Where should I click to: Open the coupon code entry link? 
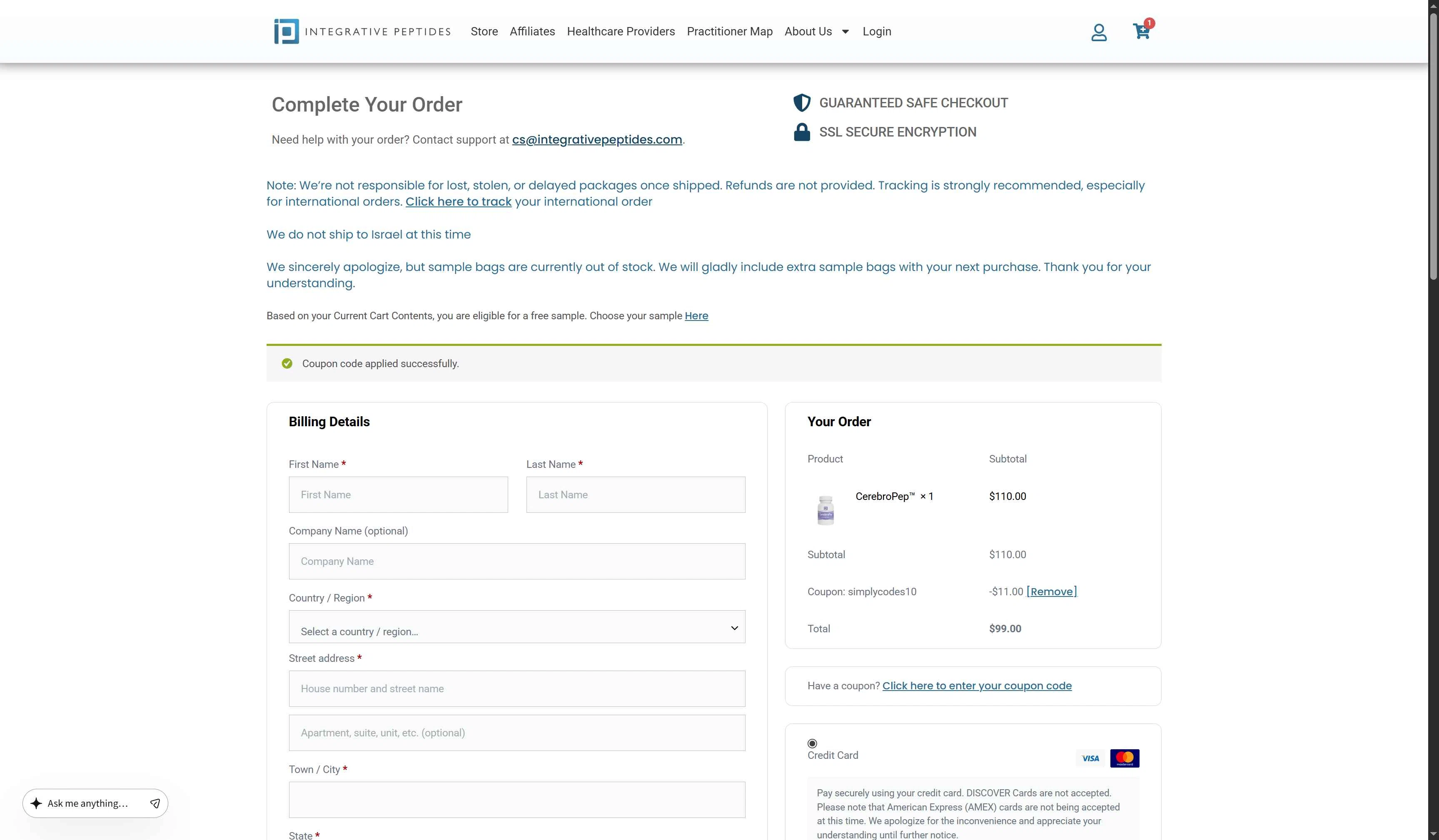point(976,685)
